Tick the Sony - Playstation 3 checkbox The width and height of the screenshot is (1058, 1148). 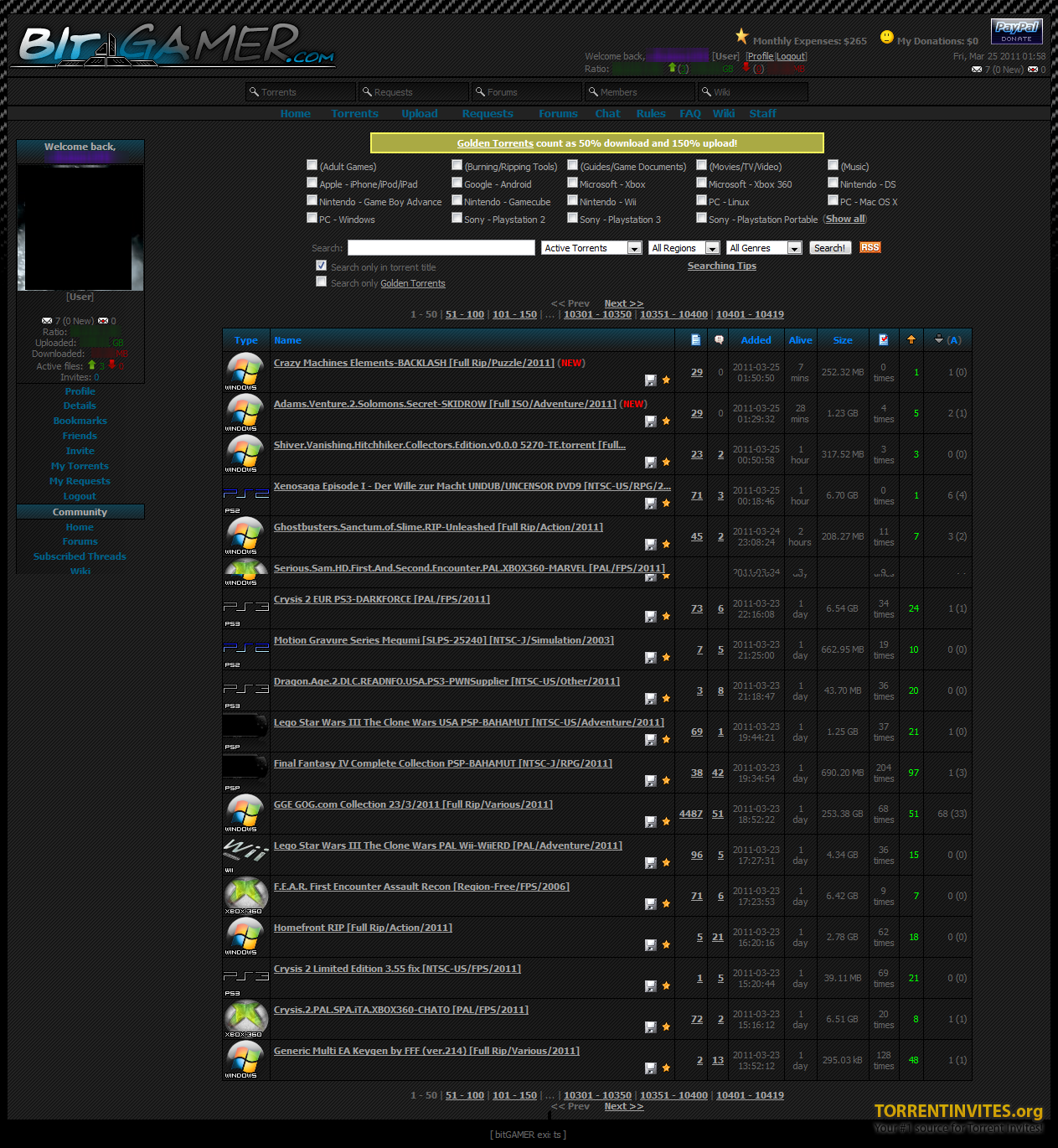(573, 218)
